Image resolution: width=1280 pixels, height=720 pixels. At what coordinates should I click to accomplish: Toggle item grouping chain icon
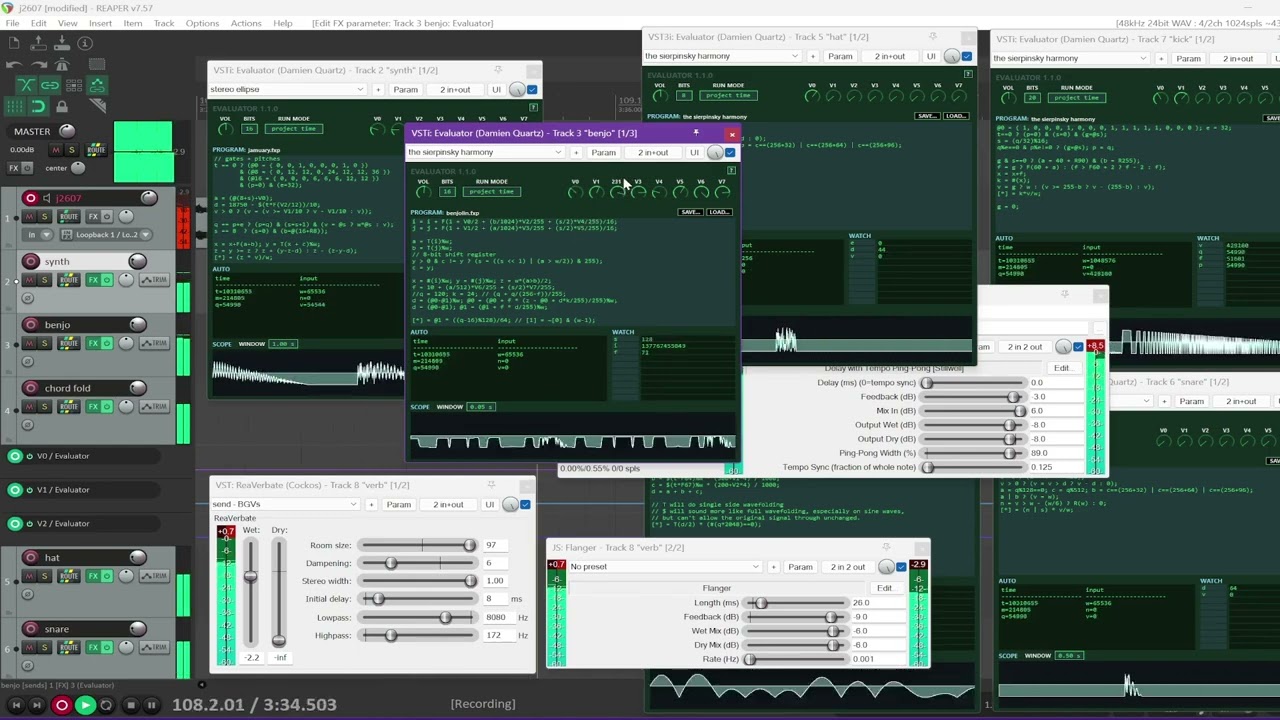pos(50,86)
